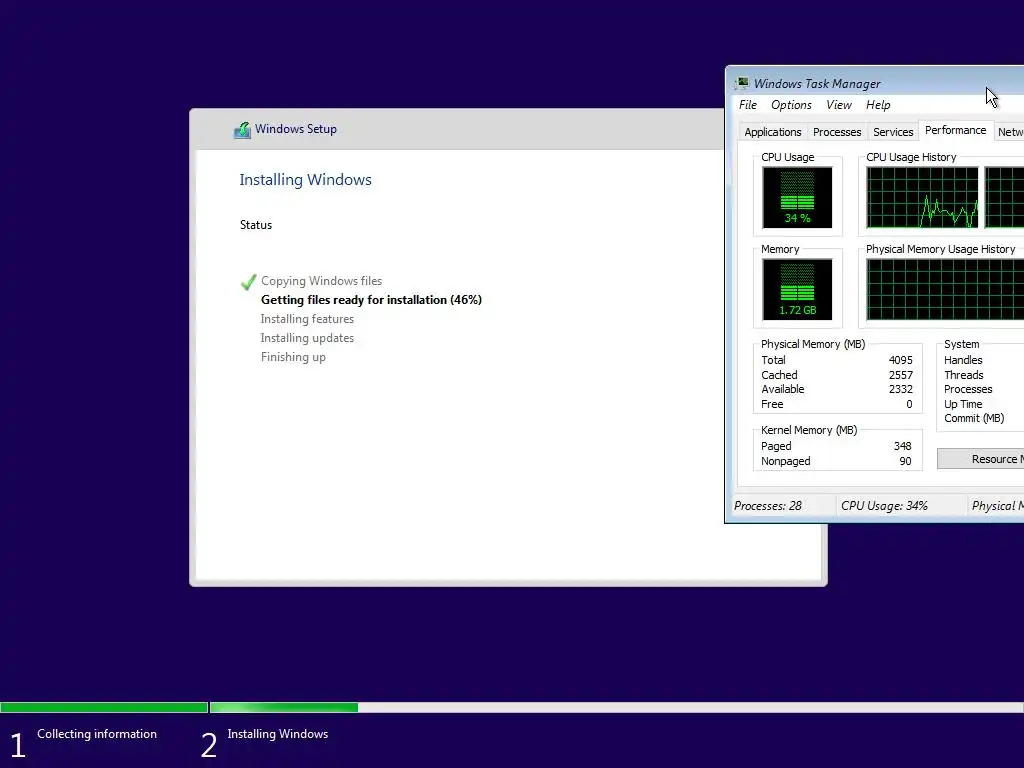This screenshot has height=768, width=1024.
Task: Click the 'Commit (MB)' label under System
Action: pyautogui.click(x=974, y=419)
